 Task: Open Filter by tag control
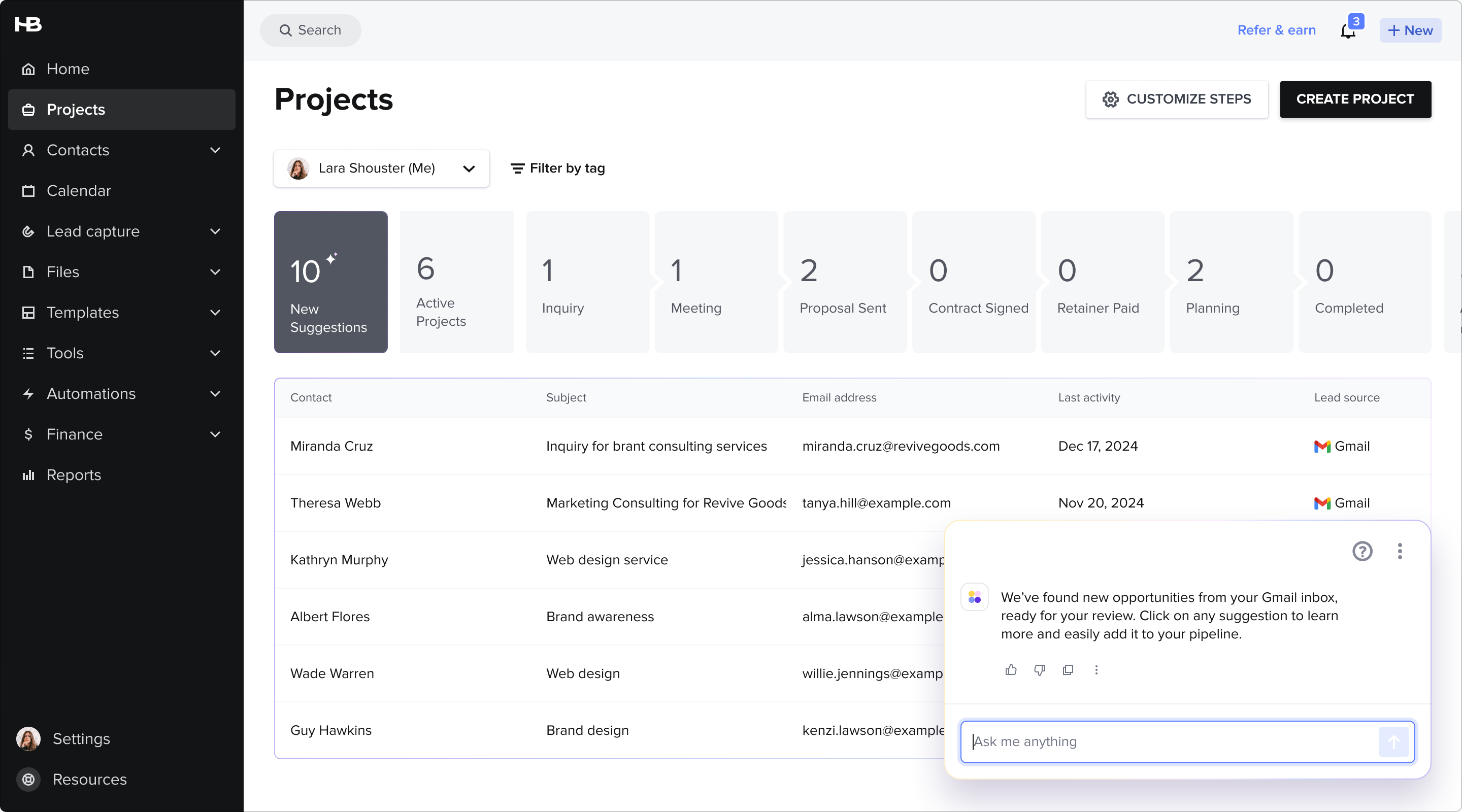point(557,168)
